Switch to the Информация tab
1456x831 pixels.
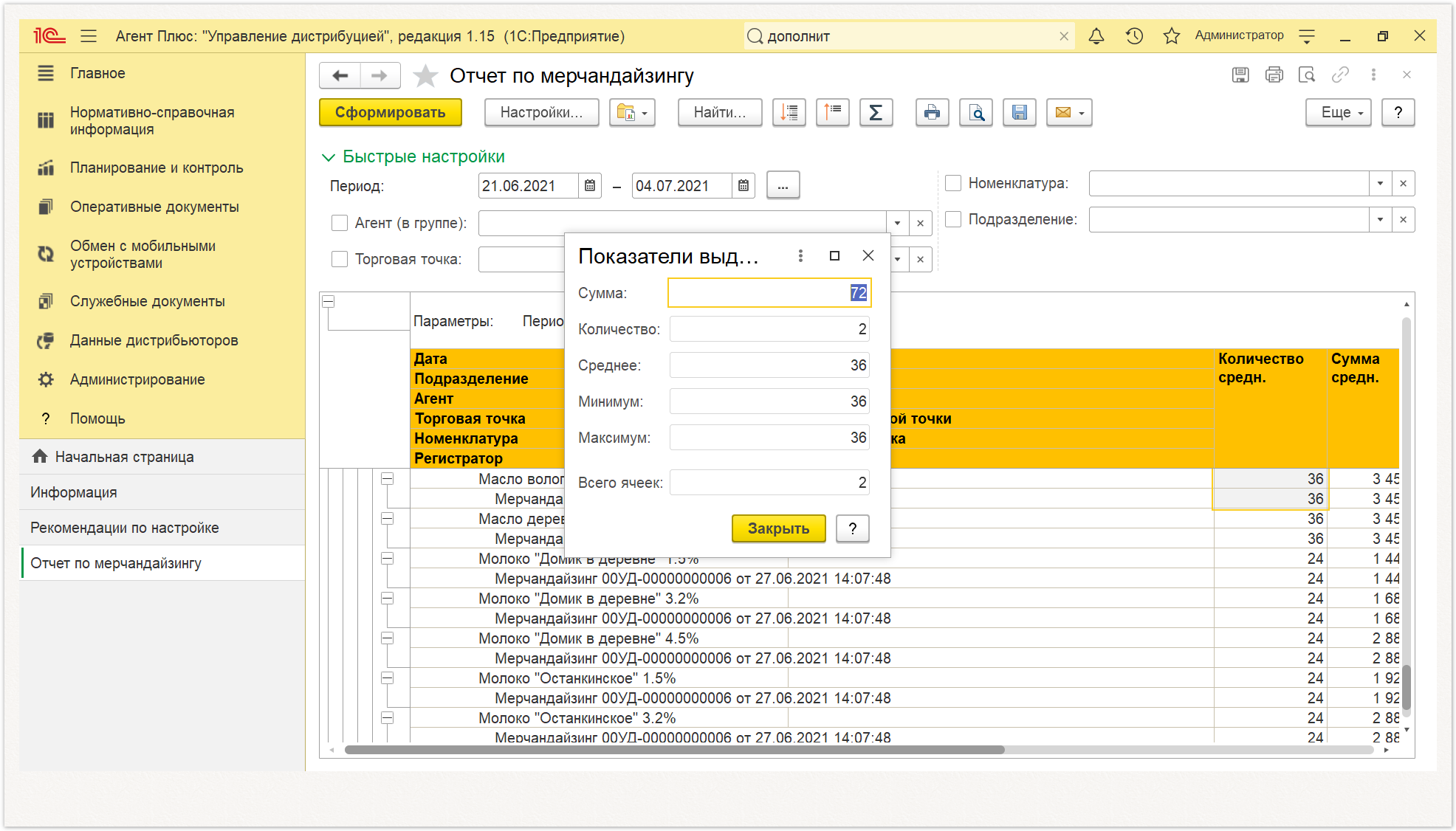pos(162,492)
